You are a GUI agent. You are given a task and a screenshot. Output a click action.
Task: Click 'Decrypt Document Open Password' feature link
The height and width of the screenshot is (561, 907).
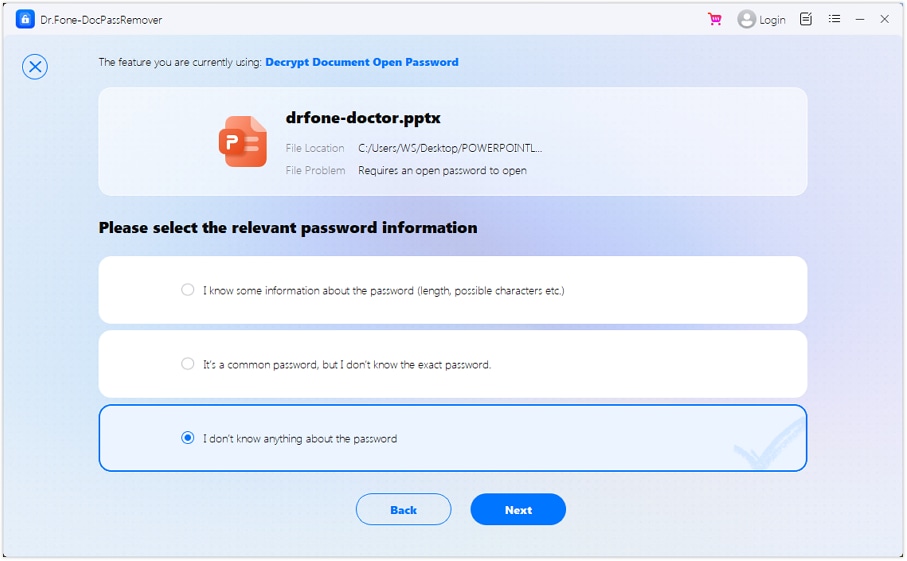pos(362,62)
